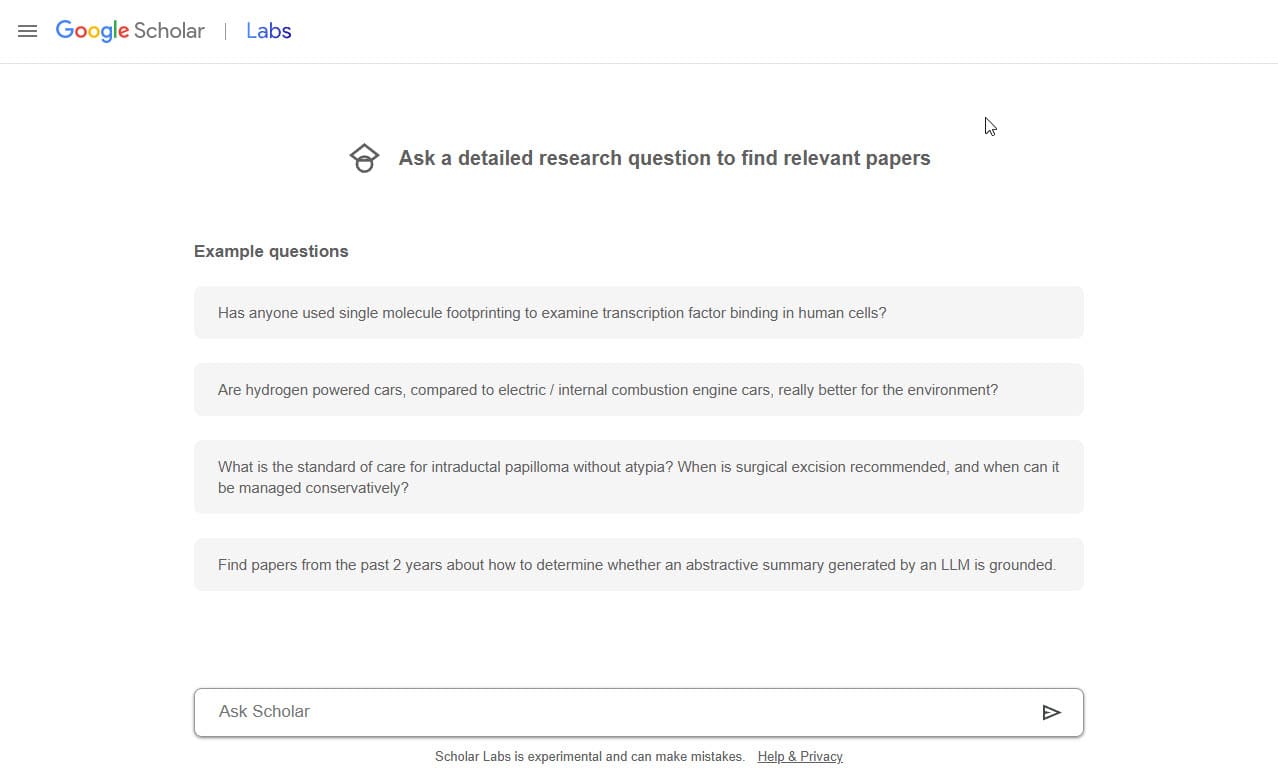
Task: Open the Labs link in header
Action: (x=268, y=31)
